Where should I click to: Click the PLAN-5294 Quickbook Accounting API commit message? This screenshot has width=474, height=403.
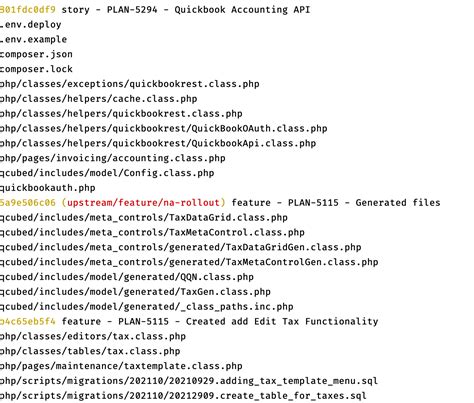186,10
